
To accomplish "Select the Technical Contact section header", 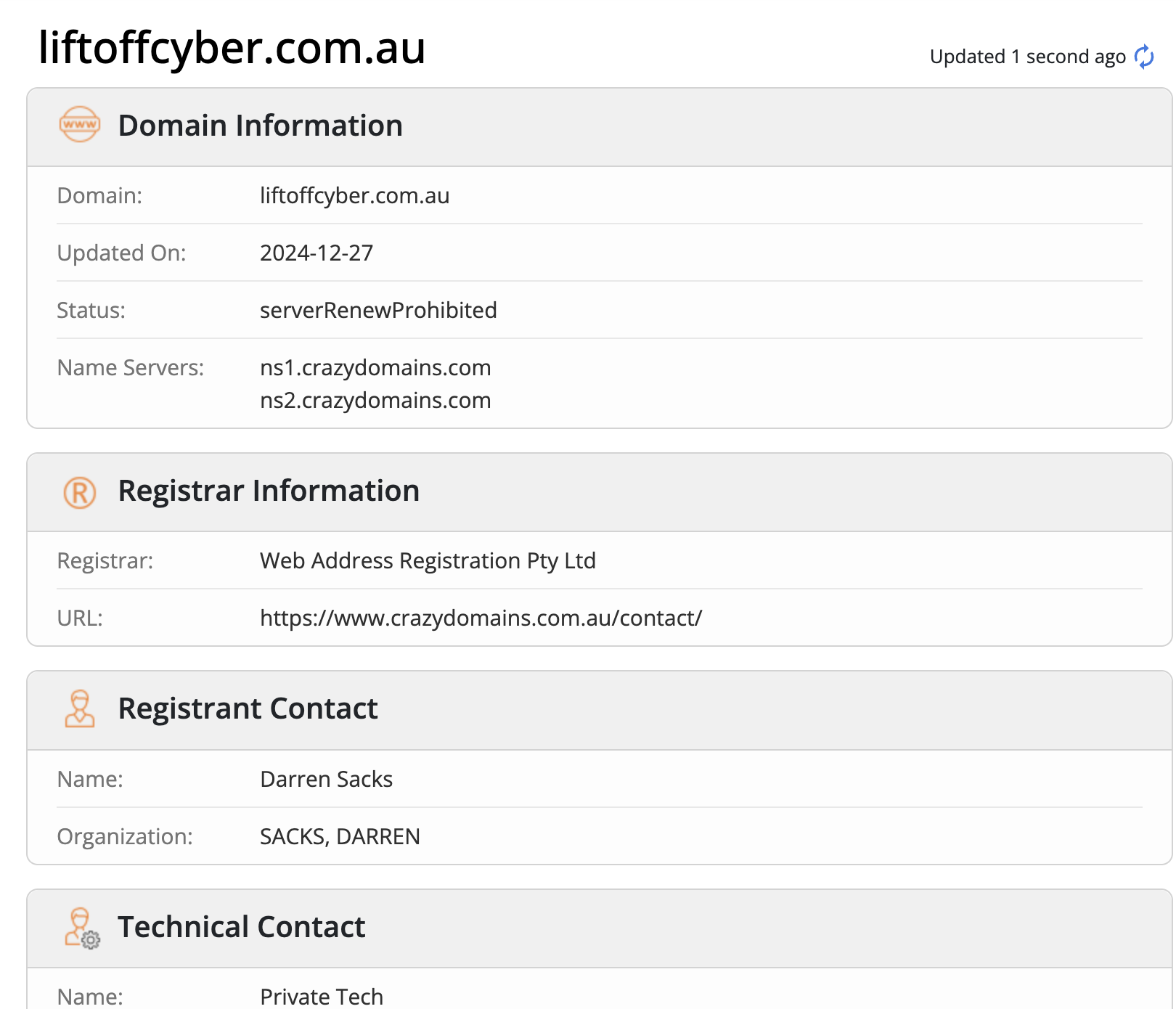I will [600, 928].
